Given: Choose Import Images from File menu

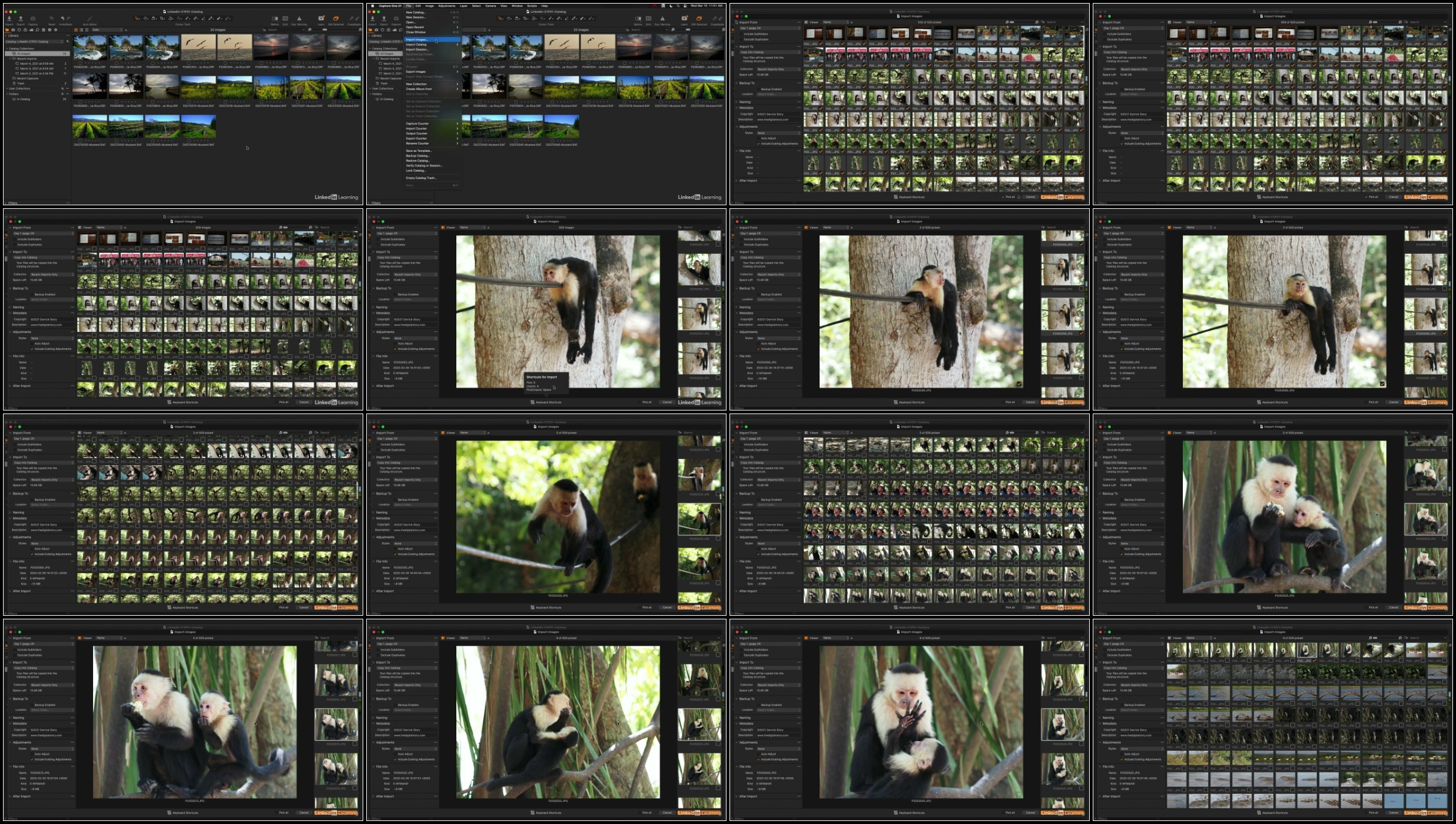Looking at the screenshot, I should click(417, 40).
